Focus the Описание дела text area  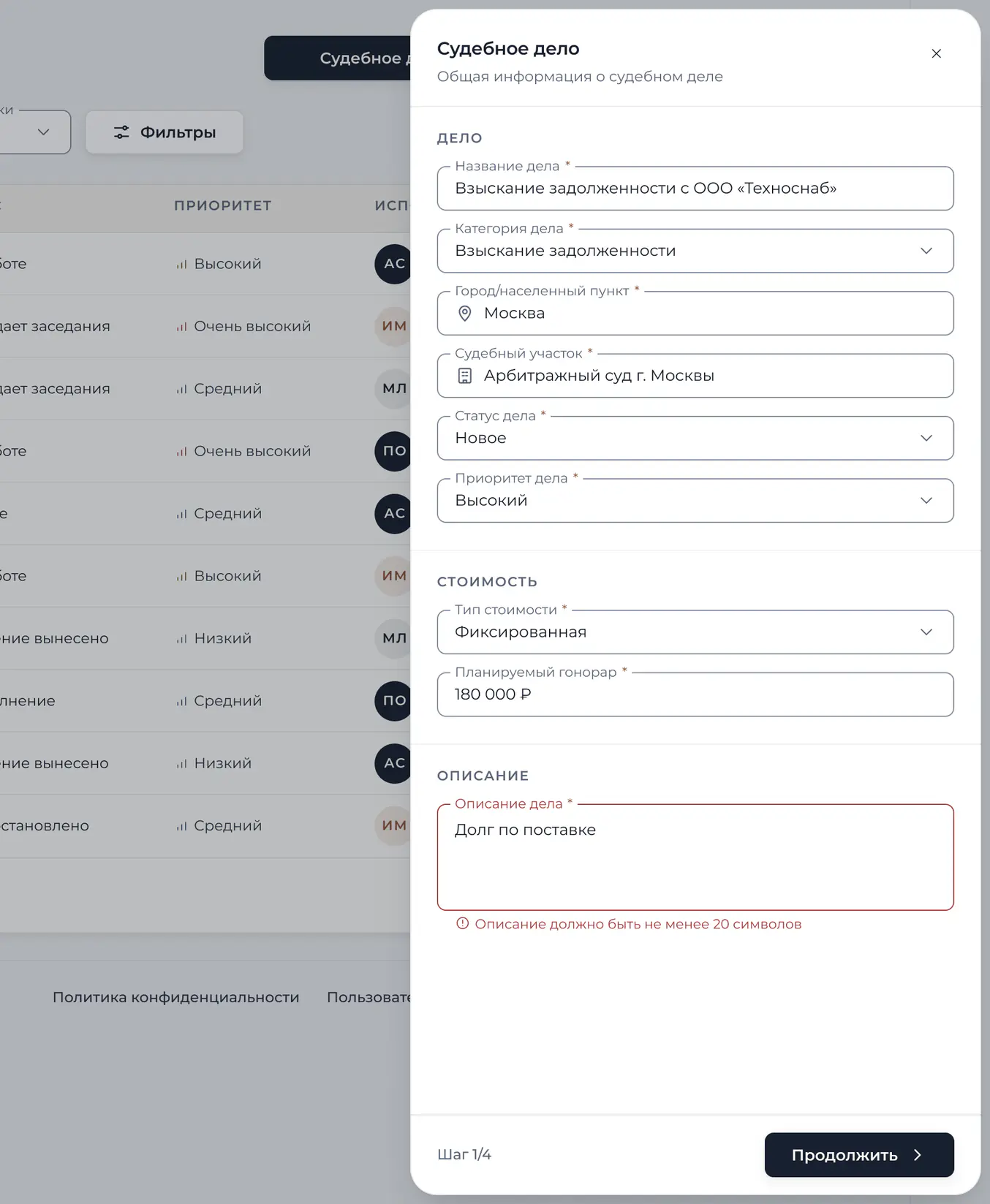point(695,857)
